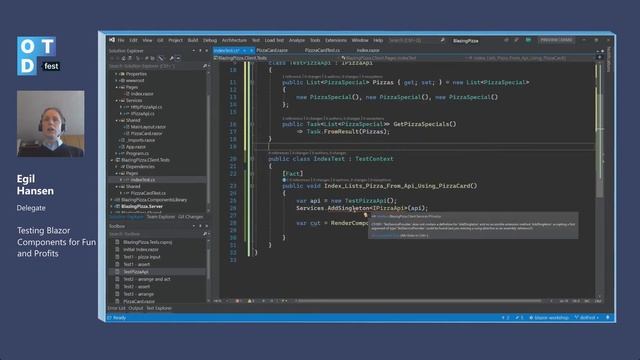
Task: Pin the Toolbox panel
Action: pyautogui.click(x=200, y=226)
